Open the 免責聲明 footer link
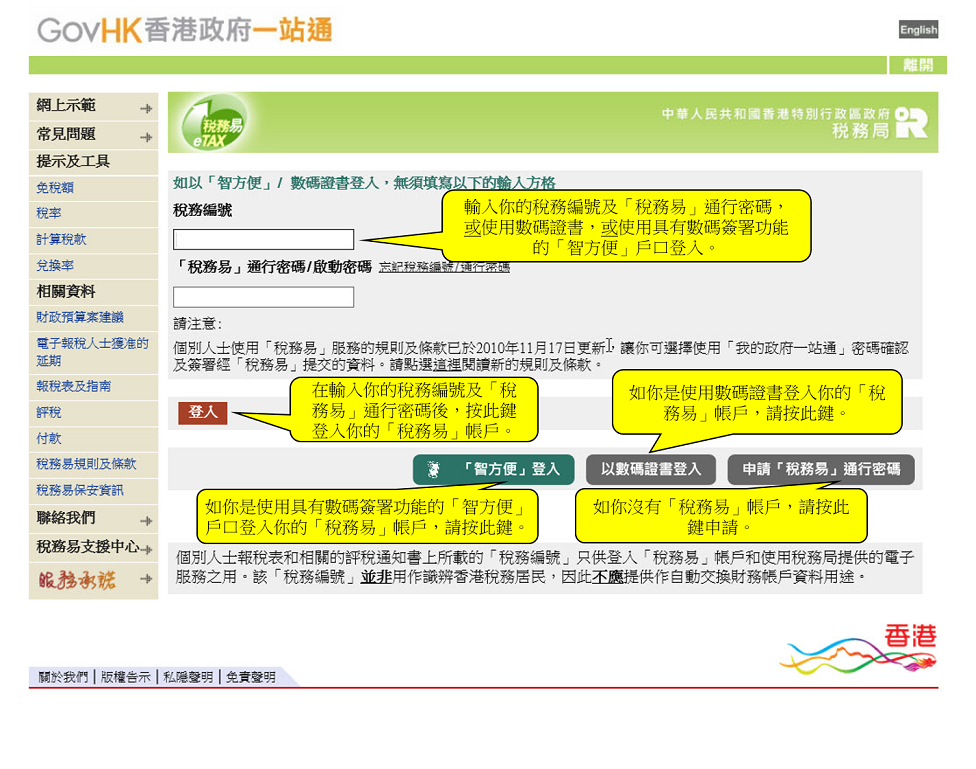Screen dimensions: 976x769 251,677
